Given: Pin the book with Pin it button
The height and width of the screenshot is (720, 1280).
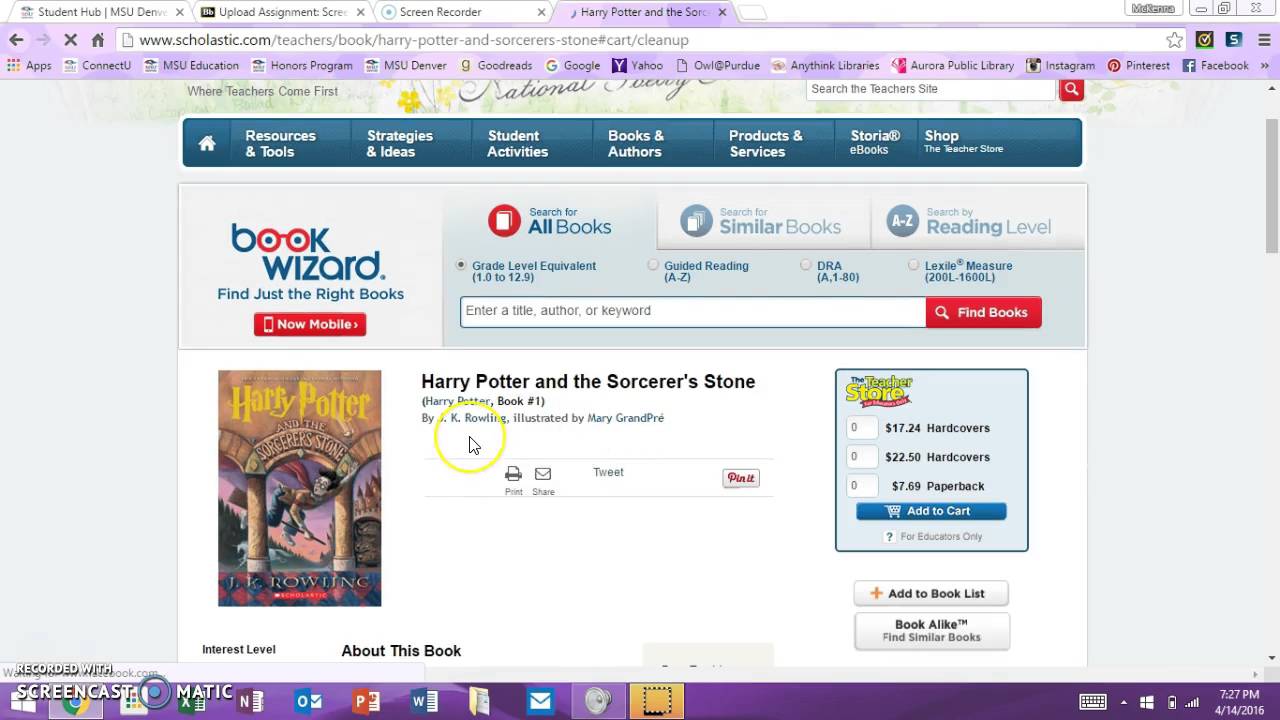Looking at the screenshot, I should pos(741,478).
